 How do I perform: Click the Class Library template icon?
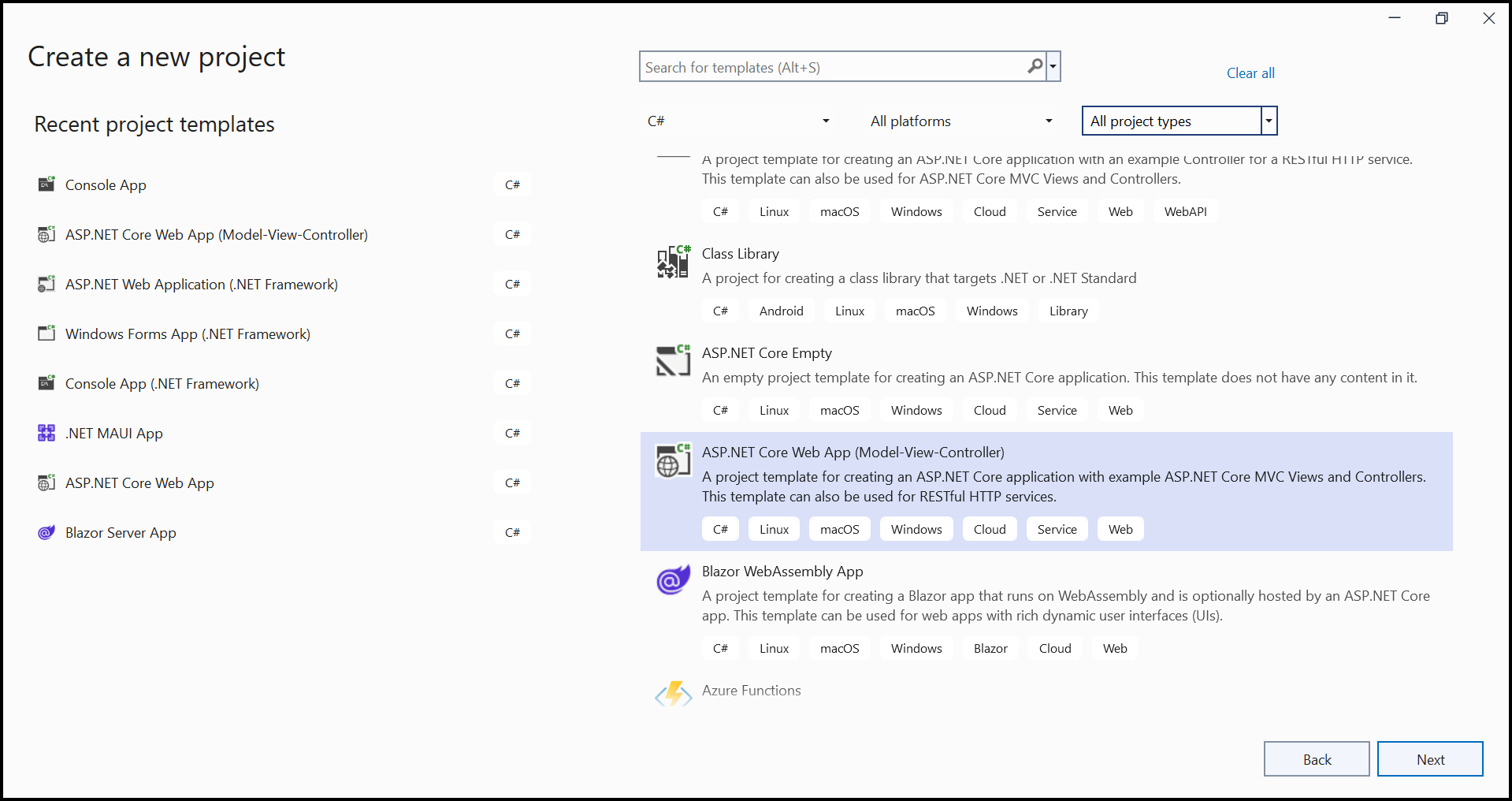coord(673,262)
